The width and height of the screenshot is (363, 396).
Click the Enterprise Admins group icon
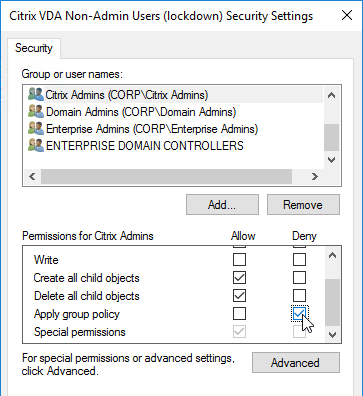tap(36, 129)
